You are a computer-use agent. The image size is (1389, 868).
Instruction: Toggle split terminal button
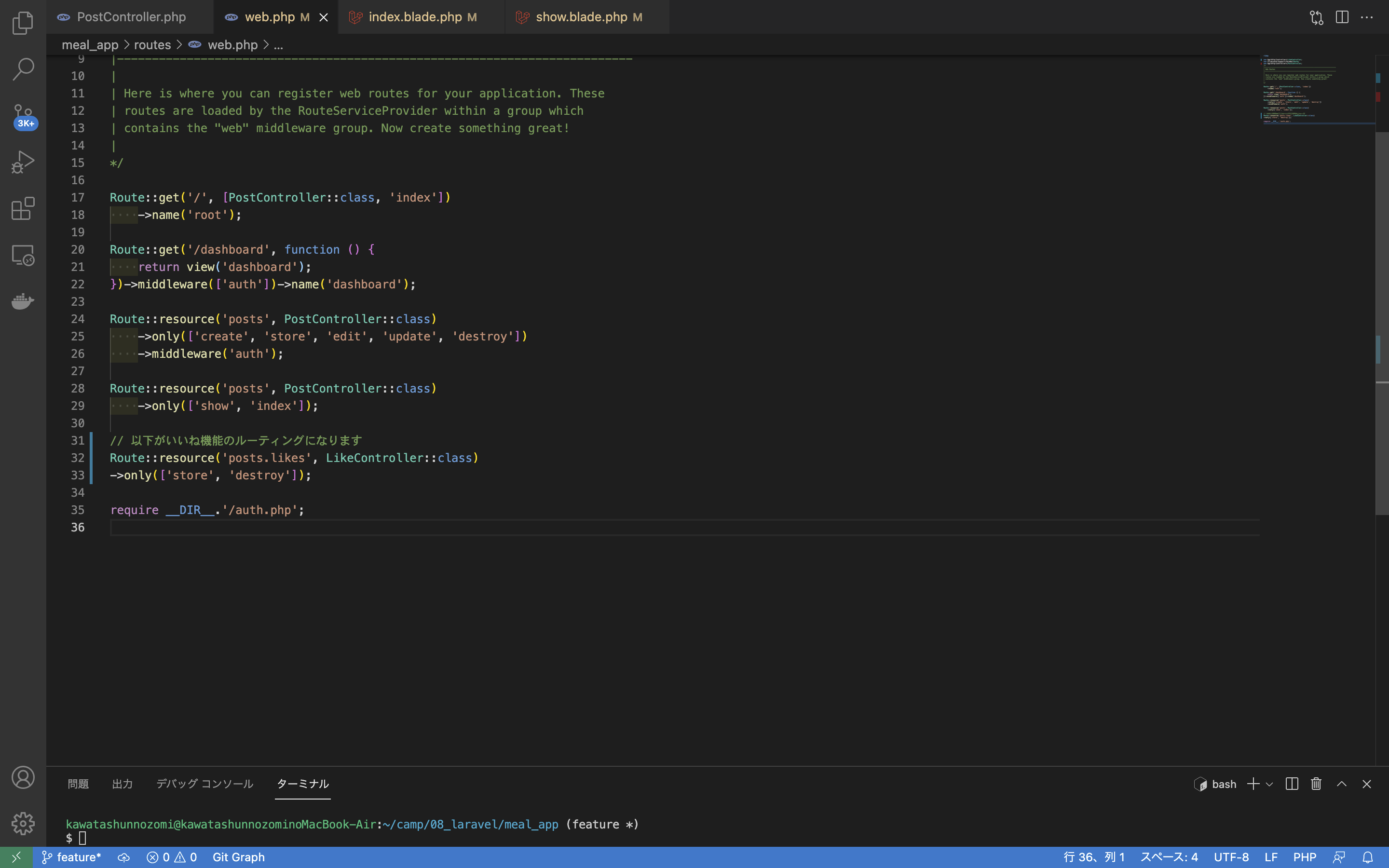1292,784
